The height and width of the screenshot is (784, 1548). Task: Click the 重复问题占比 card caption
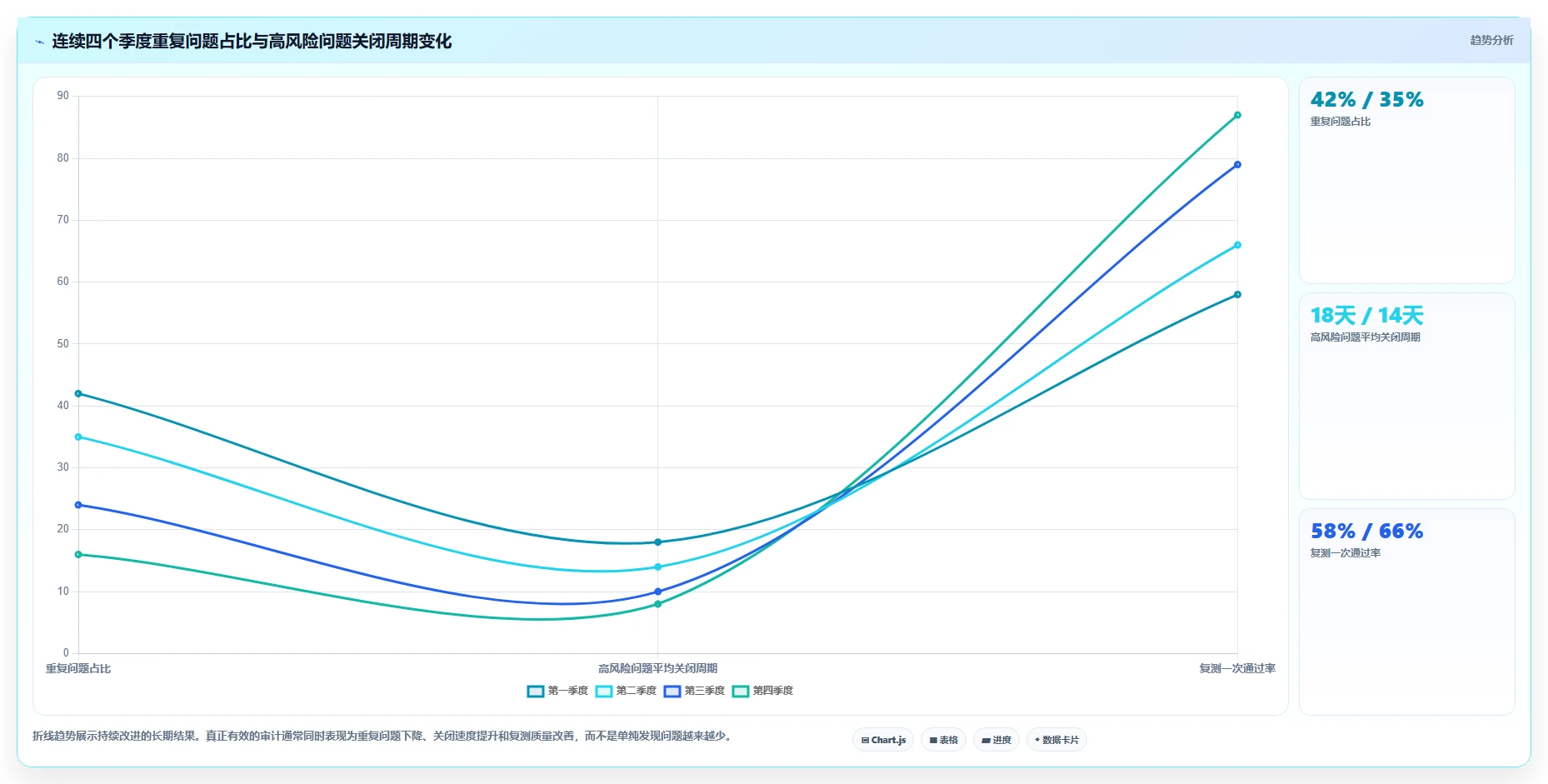[1340, 122]
